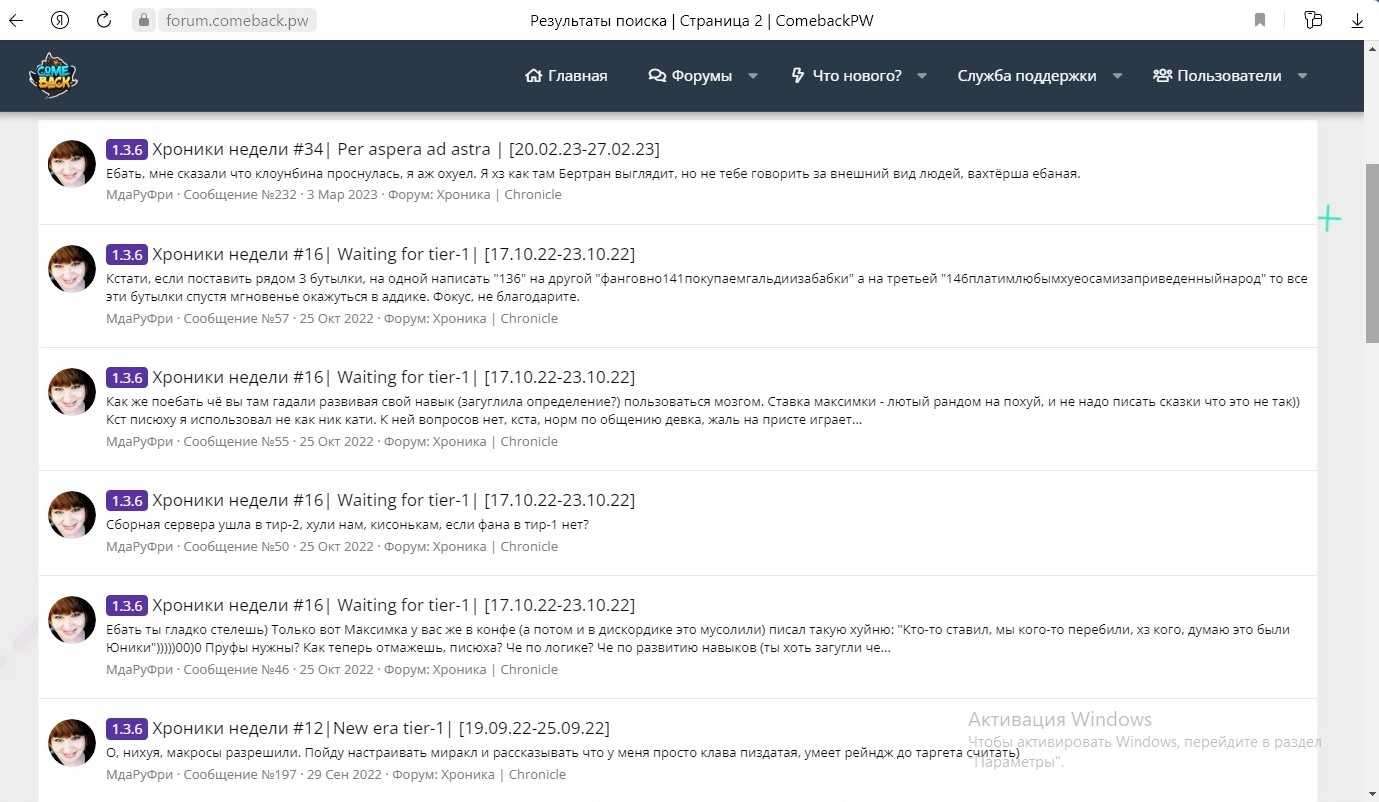Click the Yandex home icon in toolbar
Image resolution: width=1379 pixels, height=802 pixels.
click(60, 20)
